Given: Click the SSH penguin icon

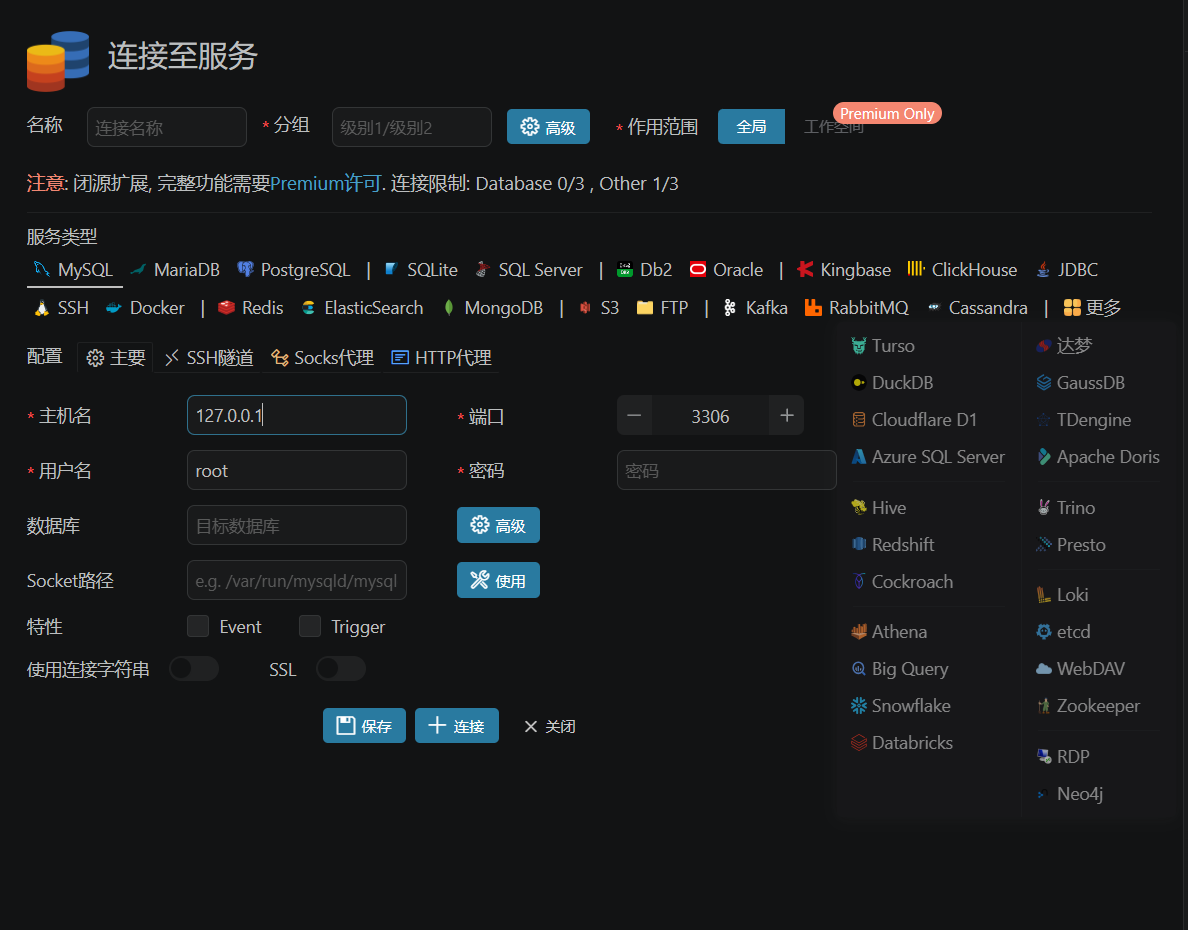Looking at the screenshot, I should tap(42, 308).
